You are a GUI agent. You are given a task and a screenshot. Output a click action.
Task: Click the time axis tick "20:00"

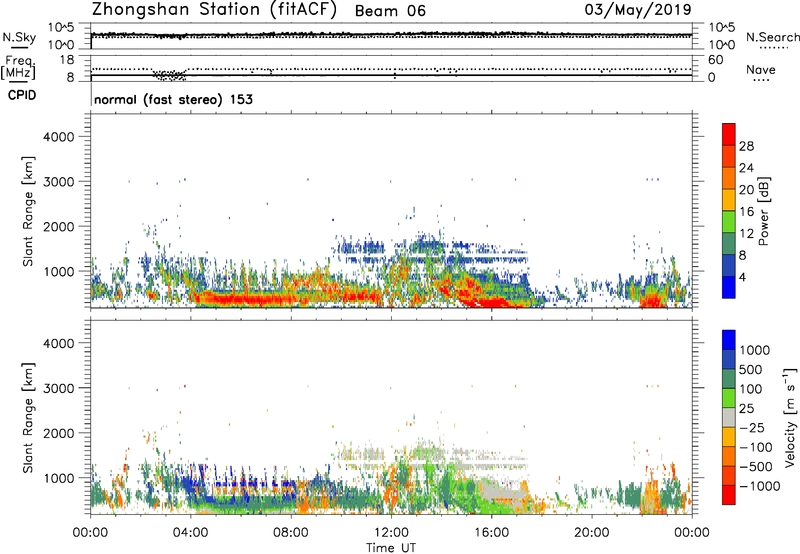point(591,533)
